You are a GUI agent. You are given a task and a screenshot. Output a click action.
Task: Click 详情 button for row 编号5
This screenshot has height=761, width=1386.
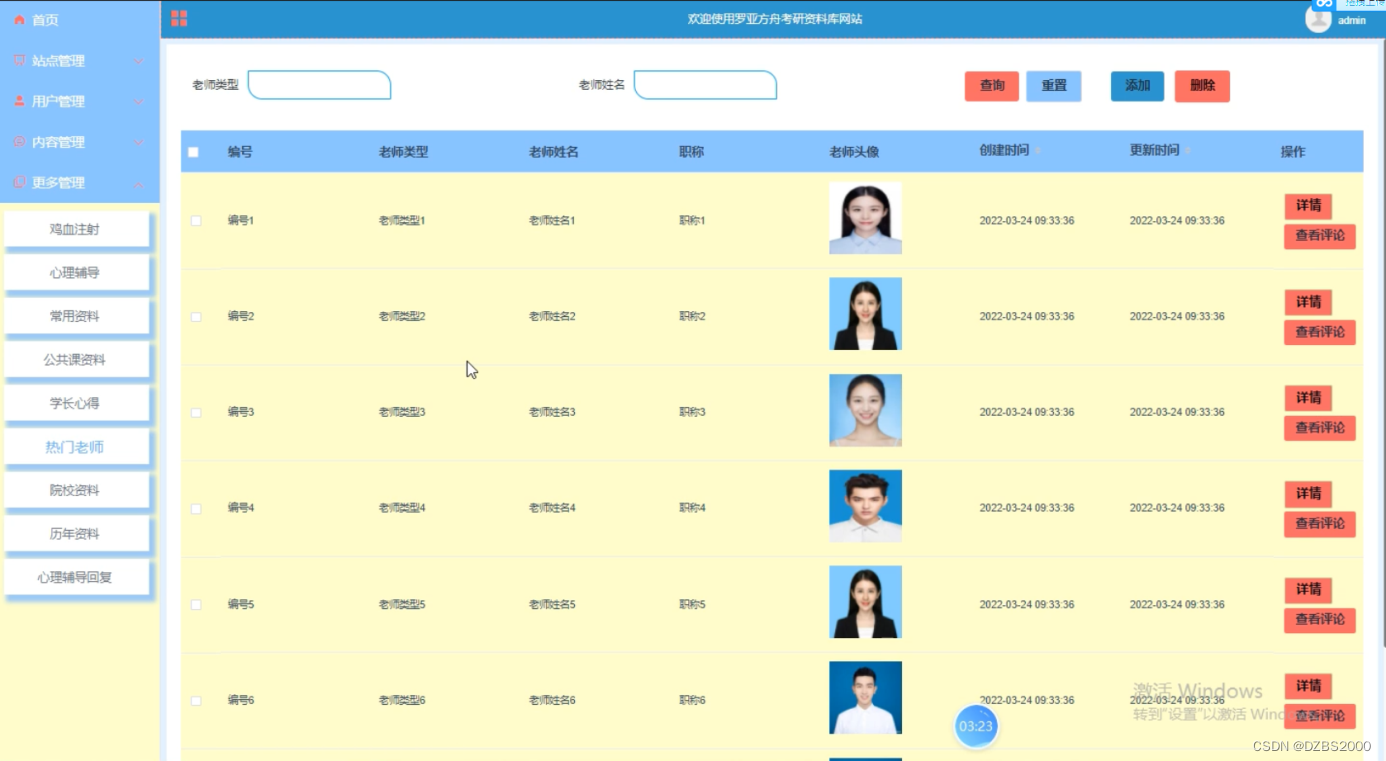click(1308, 590)
